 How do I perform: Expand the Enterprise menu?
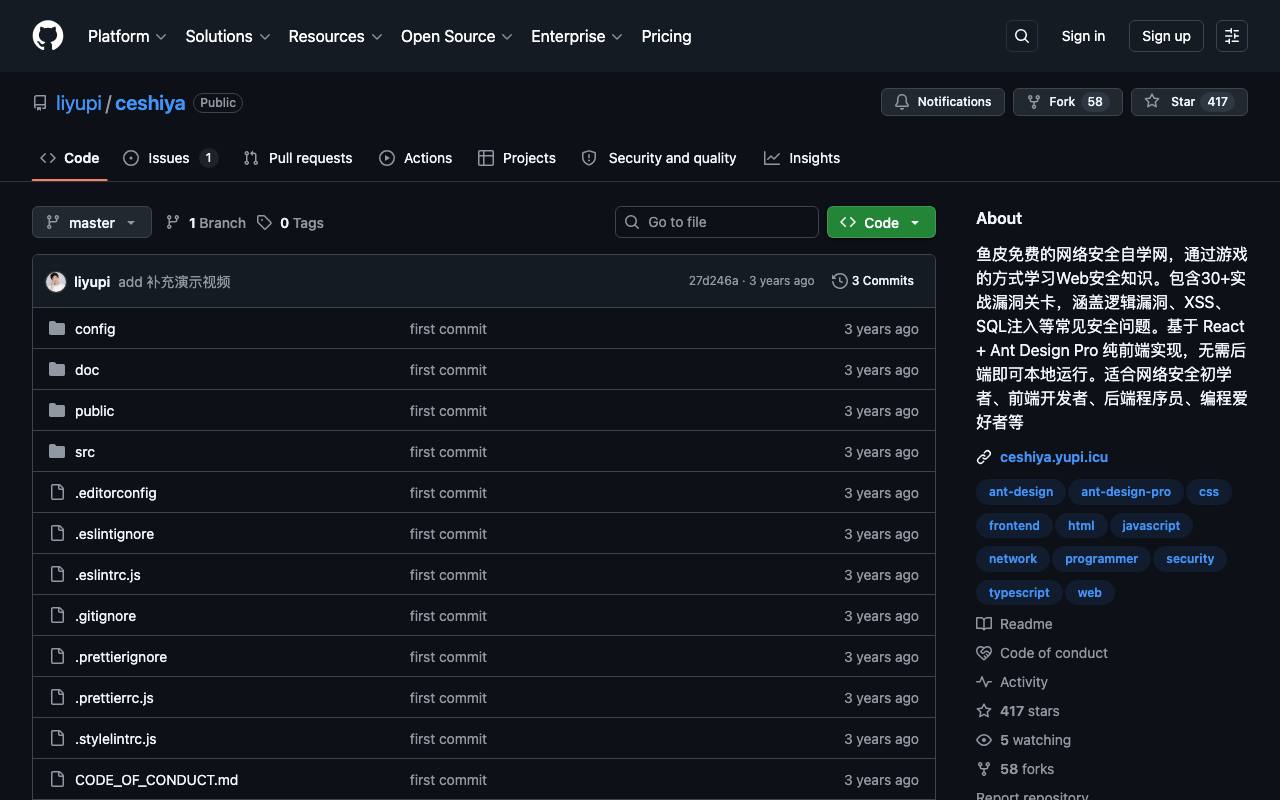(x=577, y=36)
